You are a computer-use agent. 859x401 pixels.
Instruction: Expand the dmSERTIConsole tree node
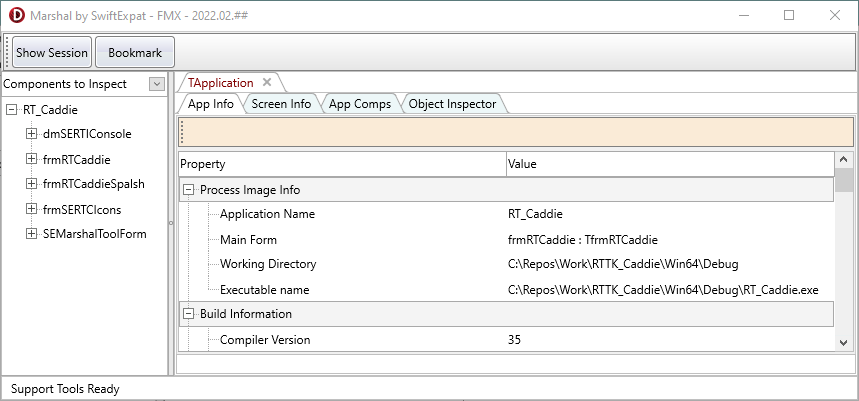pos(32,134)
